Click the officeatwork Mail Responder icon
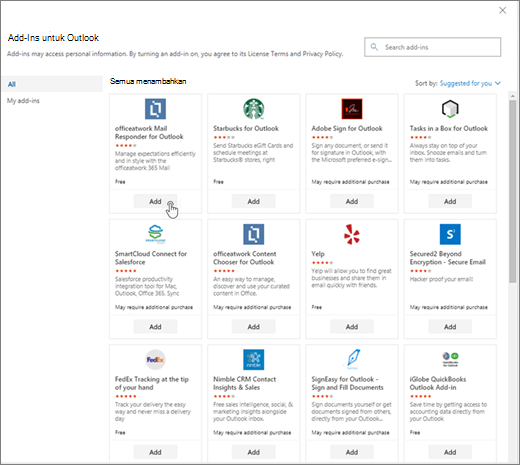The image size is (520, 465). (x=155, y=109)
